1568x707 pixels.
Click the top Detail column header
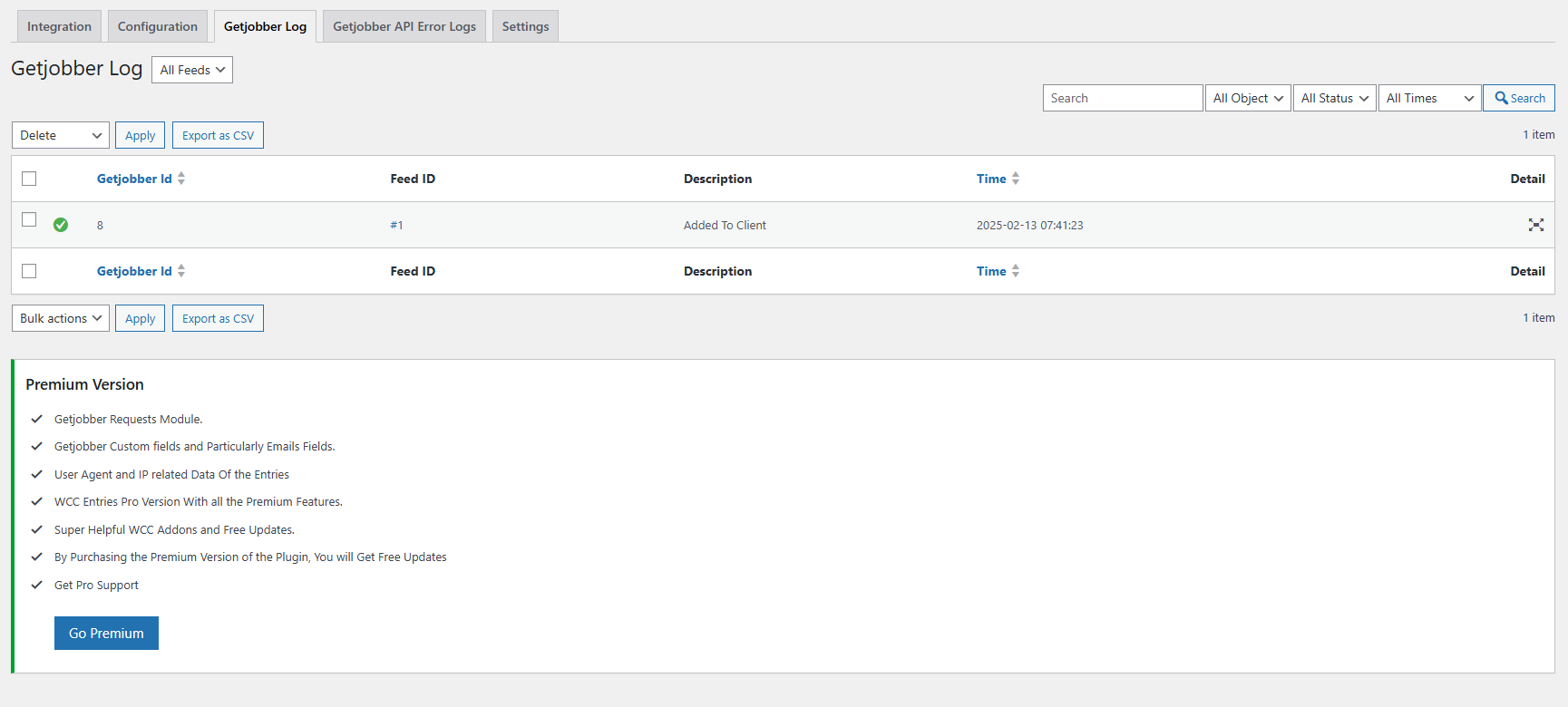pos(1527,179)
